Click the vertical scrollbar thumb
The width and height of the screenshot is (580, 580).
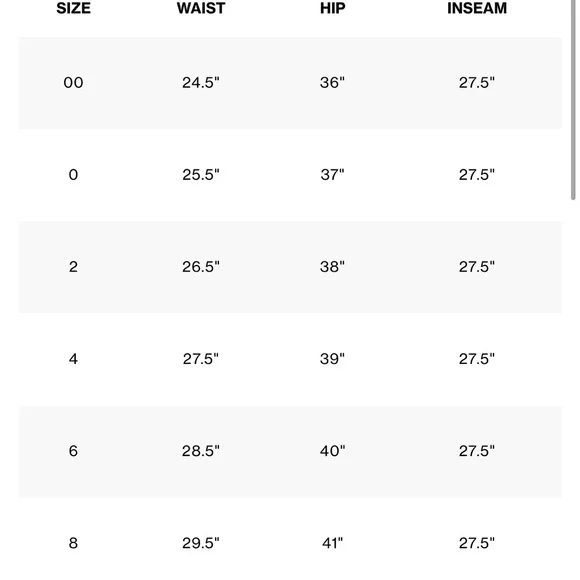[x=573, y=100]
